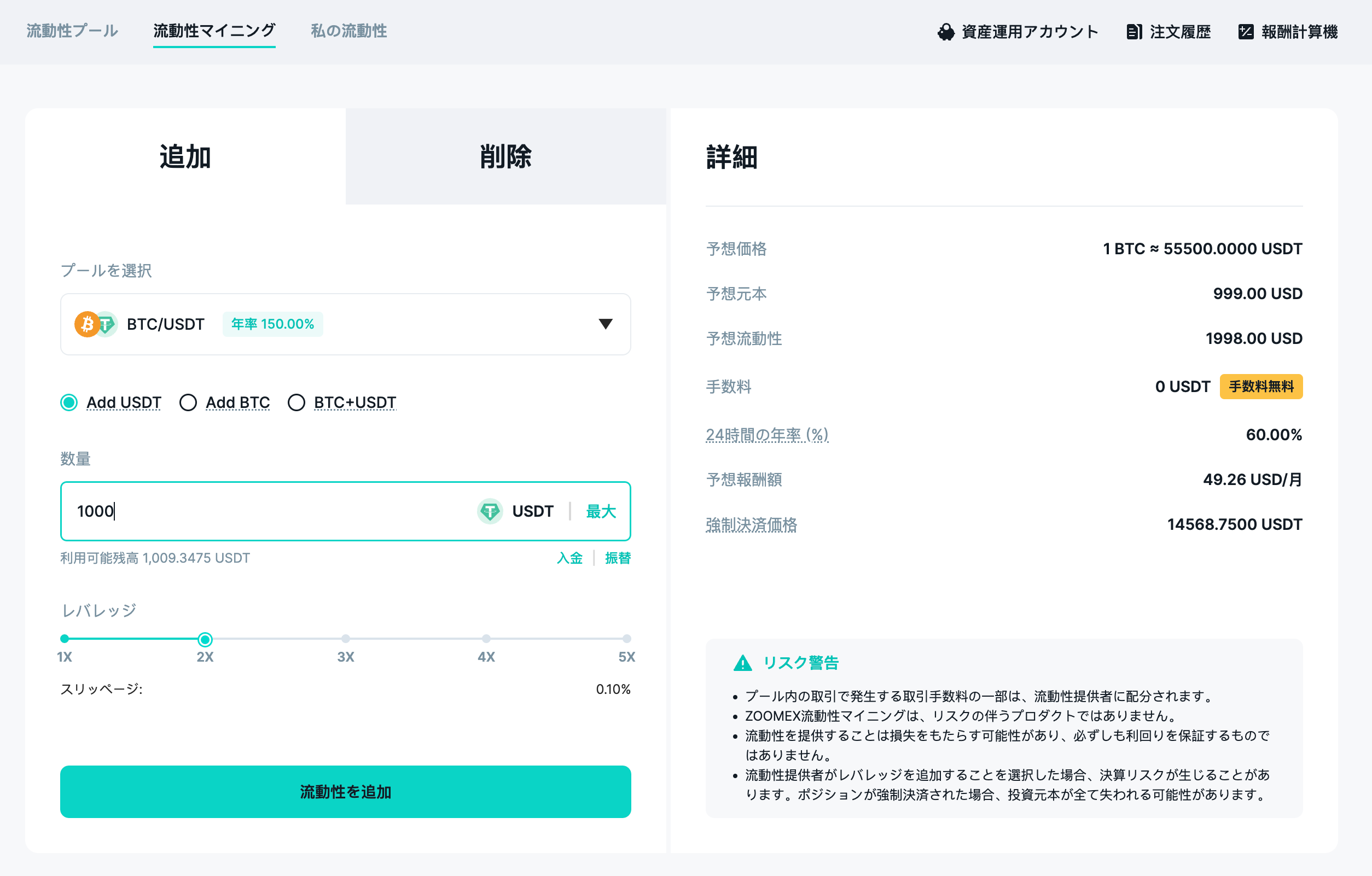This screenshot has height=876, width=1372.
Task: Click the green USDT icon in the pool pair
Action: [x=107, y=324]
